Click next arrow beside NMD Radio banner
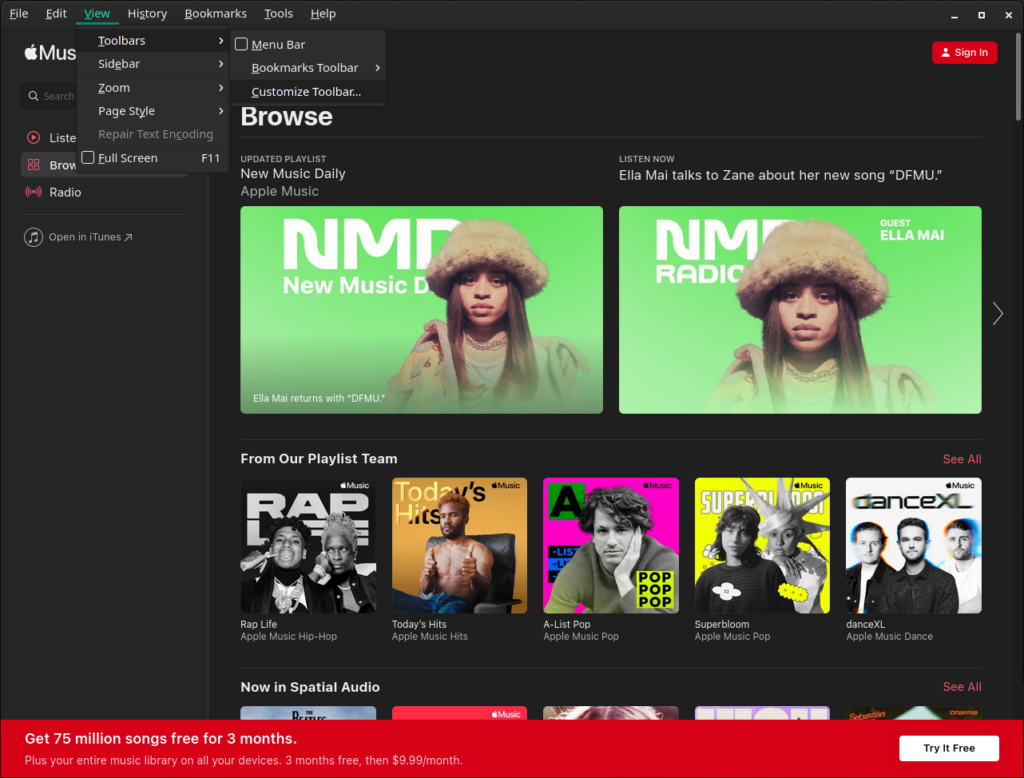 [997, 314]
